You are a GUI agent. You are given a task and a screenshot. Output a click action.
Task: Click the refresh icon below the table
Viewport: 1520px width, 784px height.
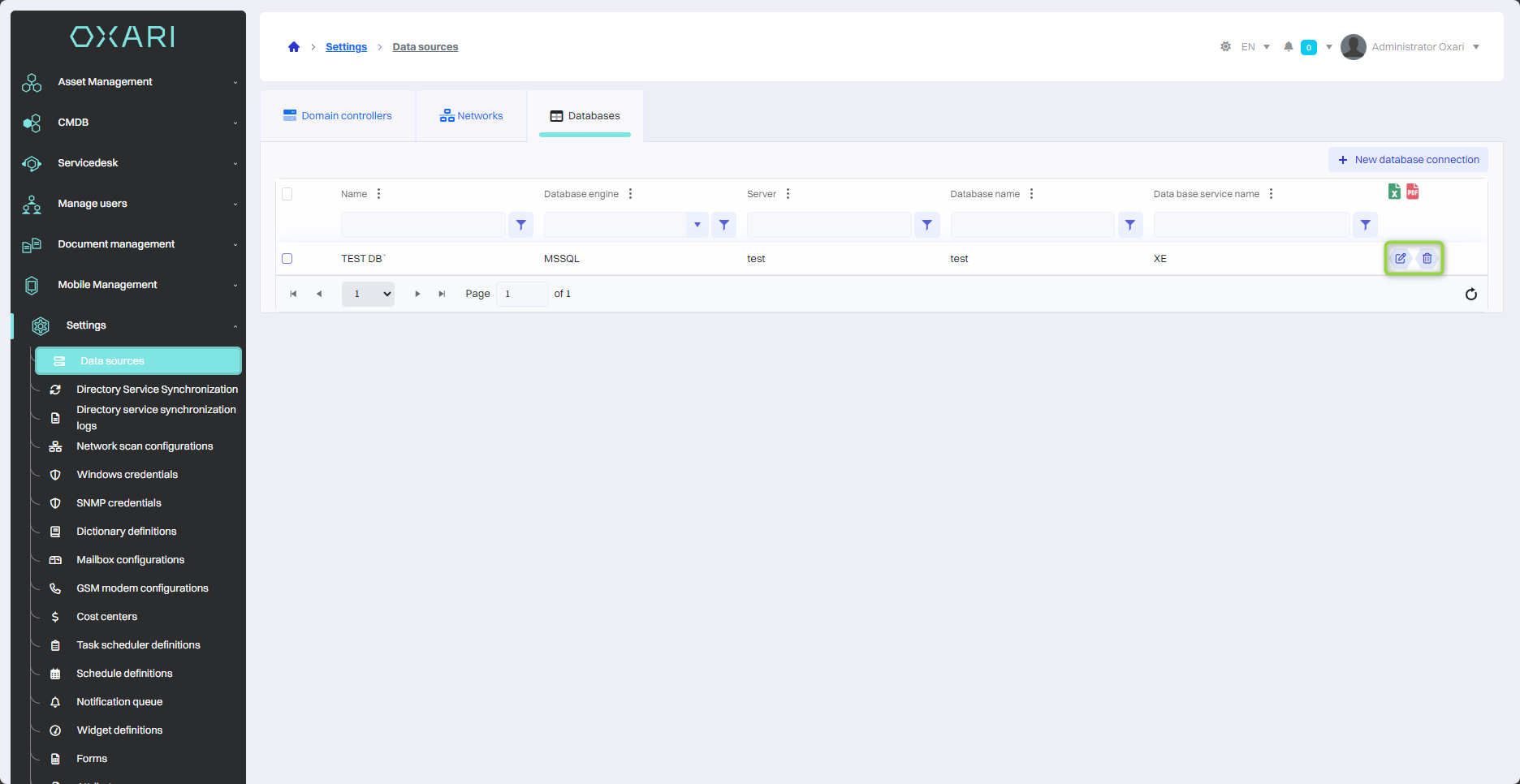tap(1470, 294)
